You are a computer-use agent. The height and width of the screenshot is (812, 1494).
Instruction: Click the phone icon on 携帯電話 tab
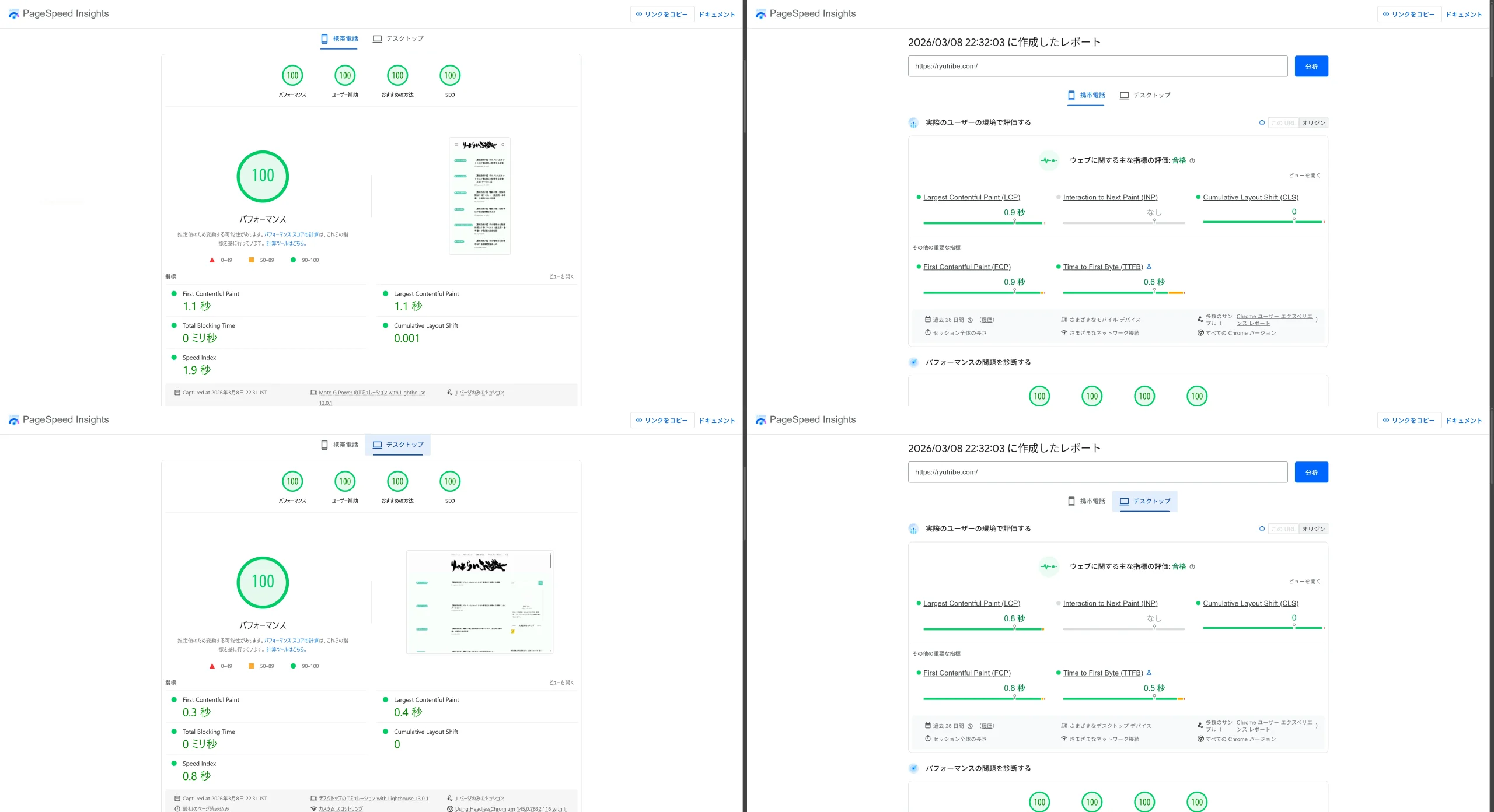coord(325,38)
